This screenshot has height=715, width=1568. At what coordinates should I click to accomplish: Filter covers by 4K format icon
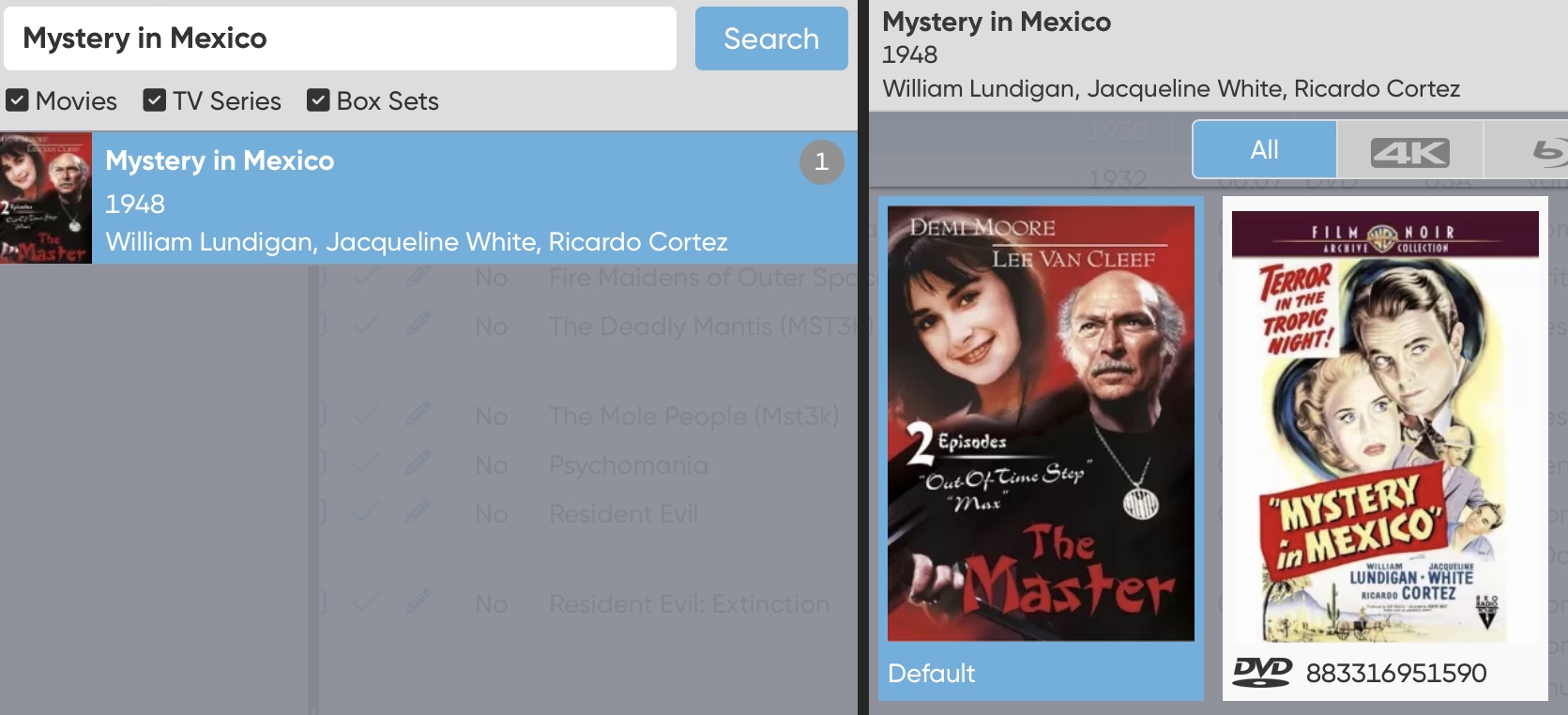tap(1409, 150)
